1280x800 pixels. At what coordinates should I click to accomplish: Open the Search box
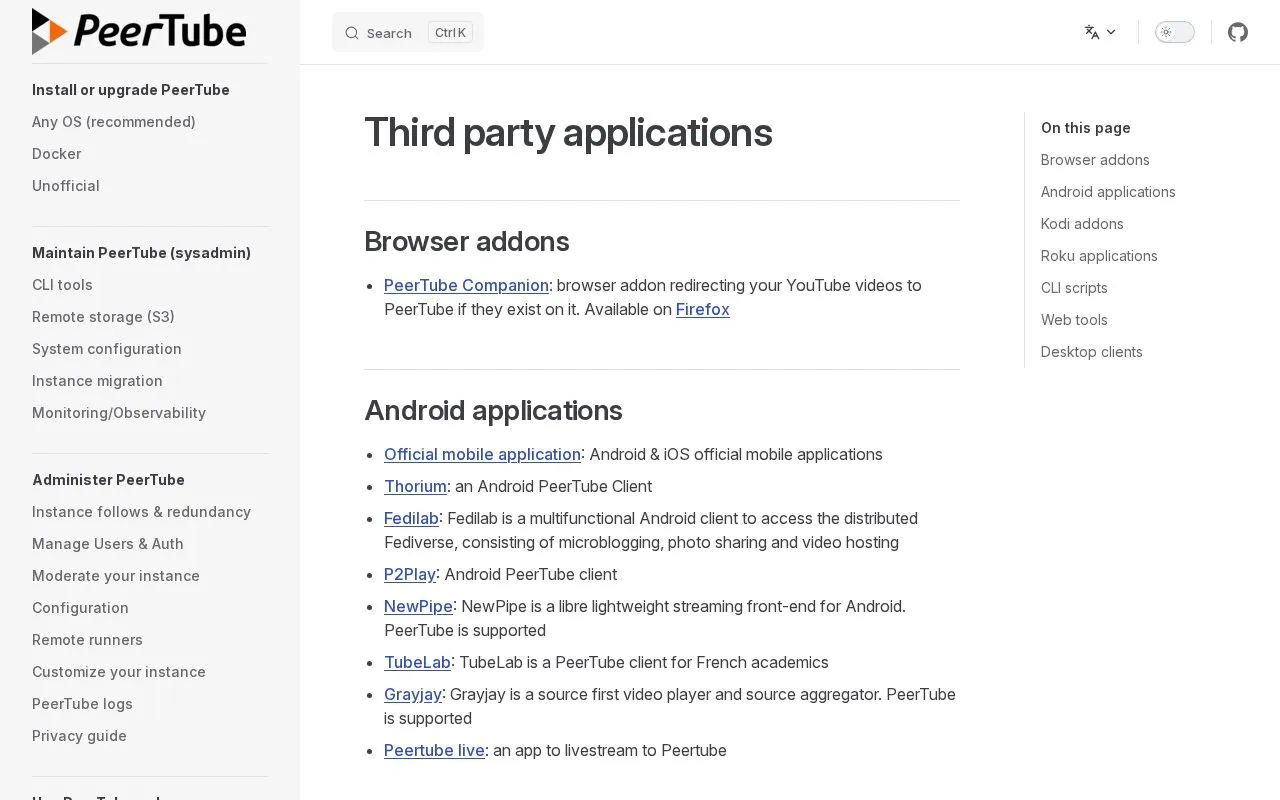(x=408, y=32)
